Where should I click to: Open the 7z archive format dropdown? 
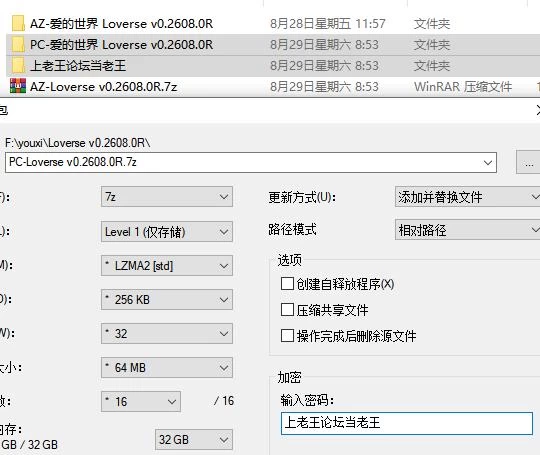click(x=167, y=197)
